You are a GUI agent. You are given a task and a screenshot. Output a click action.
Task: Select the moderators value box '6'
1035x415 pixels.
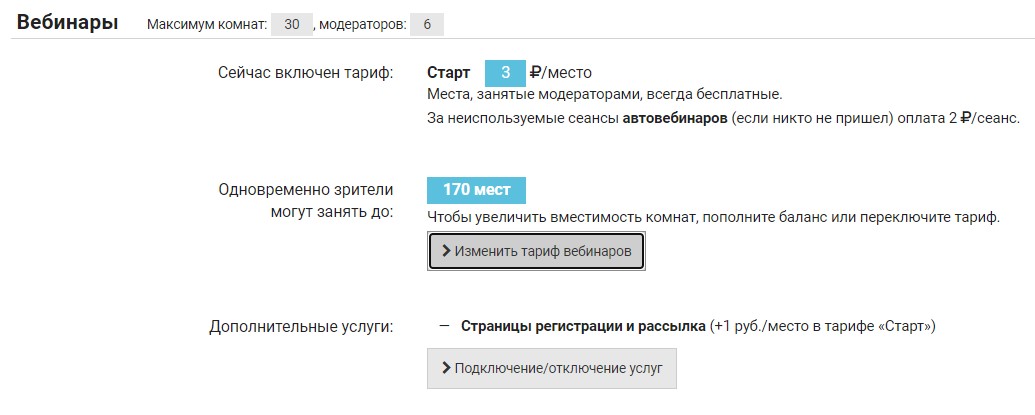(427, 25)
